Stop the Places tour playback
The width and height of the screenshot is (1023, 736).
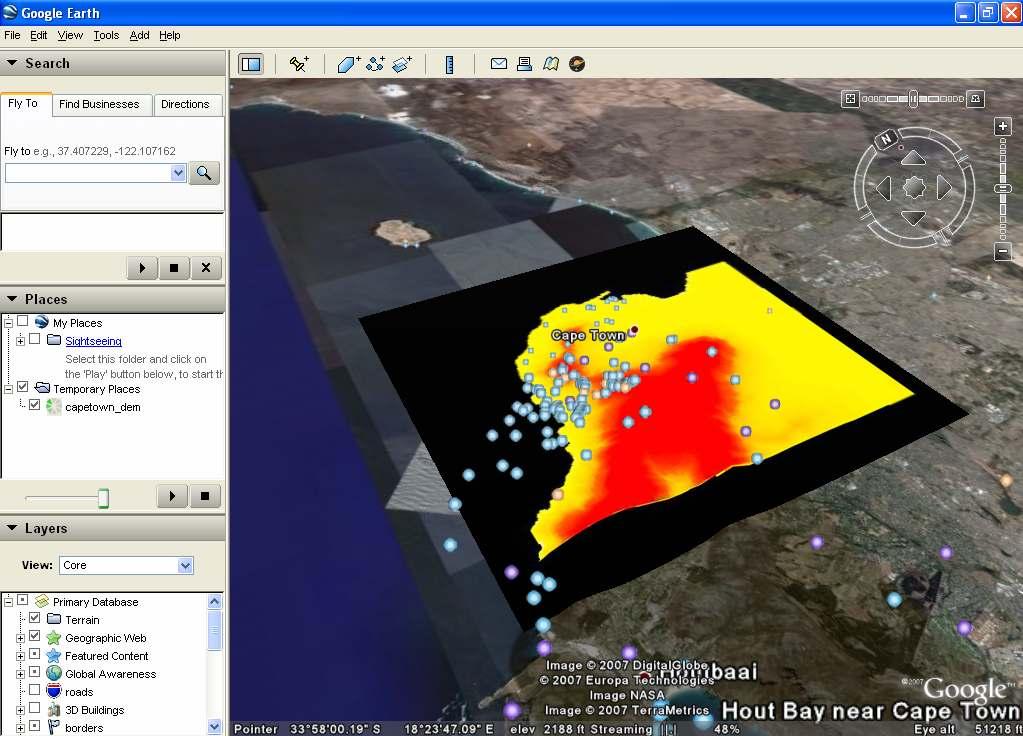point(205,496)
